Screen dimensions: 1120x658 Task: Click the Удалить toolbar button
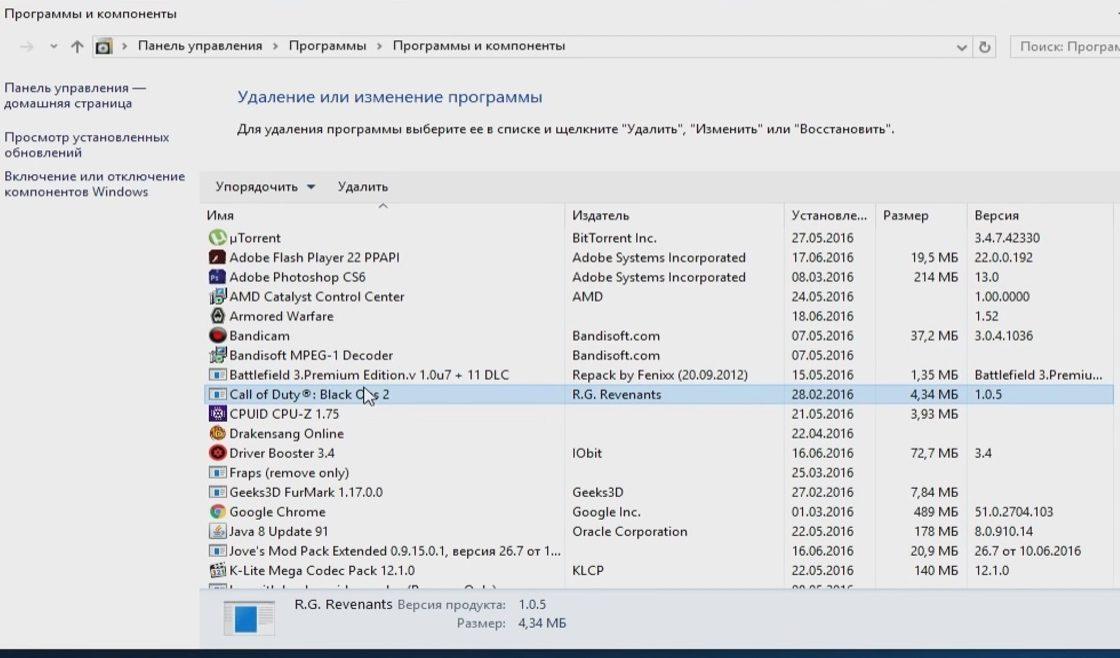point(363,186)
